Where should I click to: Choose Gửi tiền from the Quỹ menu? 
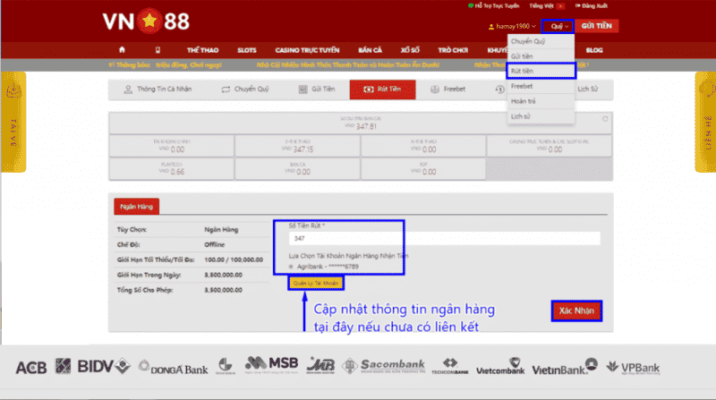point(541,56)
